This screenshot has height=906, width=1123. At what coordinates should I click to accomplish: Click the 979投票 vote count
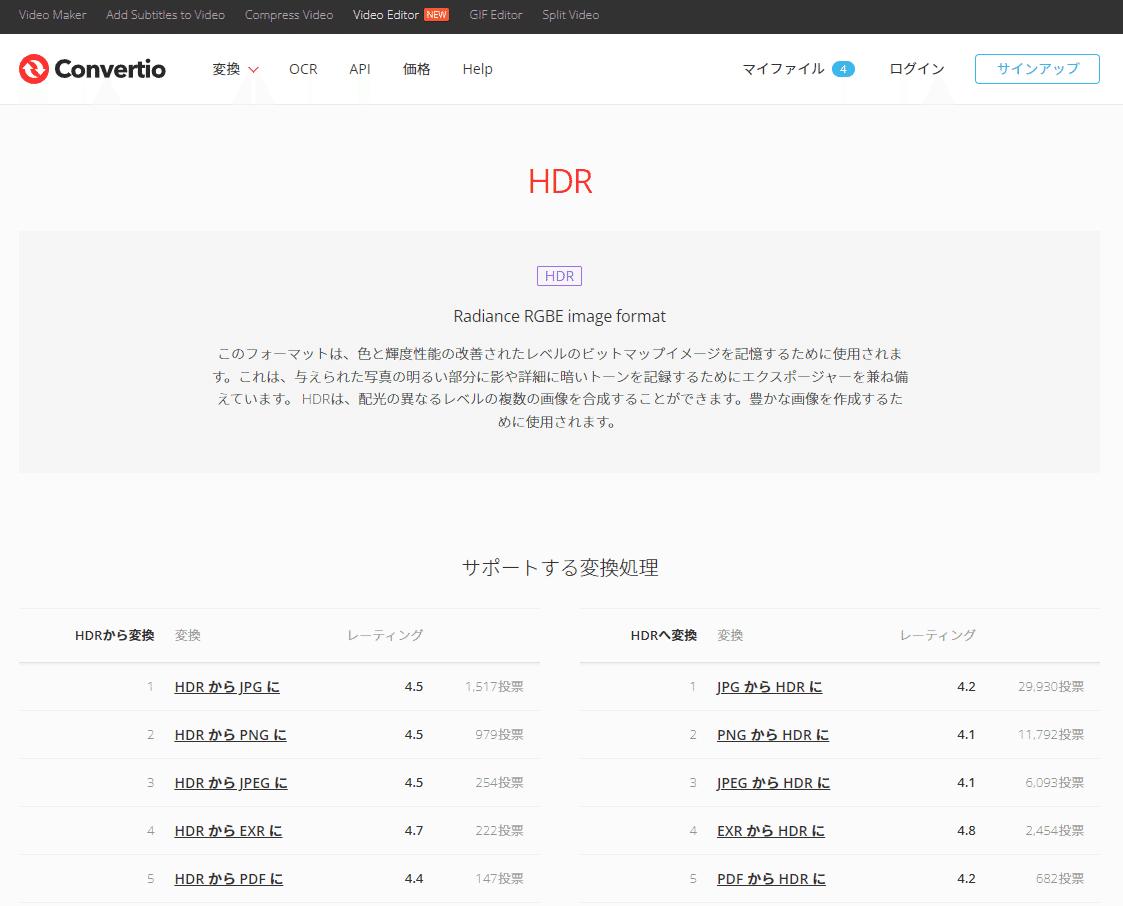click(499, 735)
